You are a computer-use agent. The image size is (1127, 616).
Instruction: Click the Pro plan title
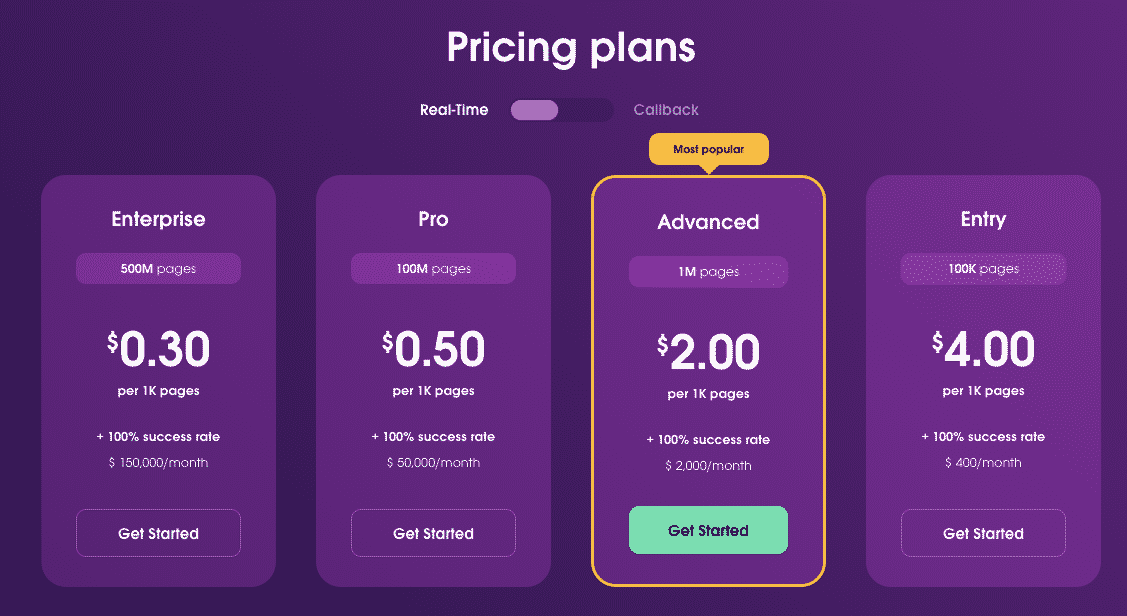pos(433,219)
